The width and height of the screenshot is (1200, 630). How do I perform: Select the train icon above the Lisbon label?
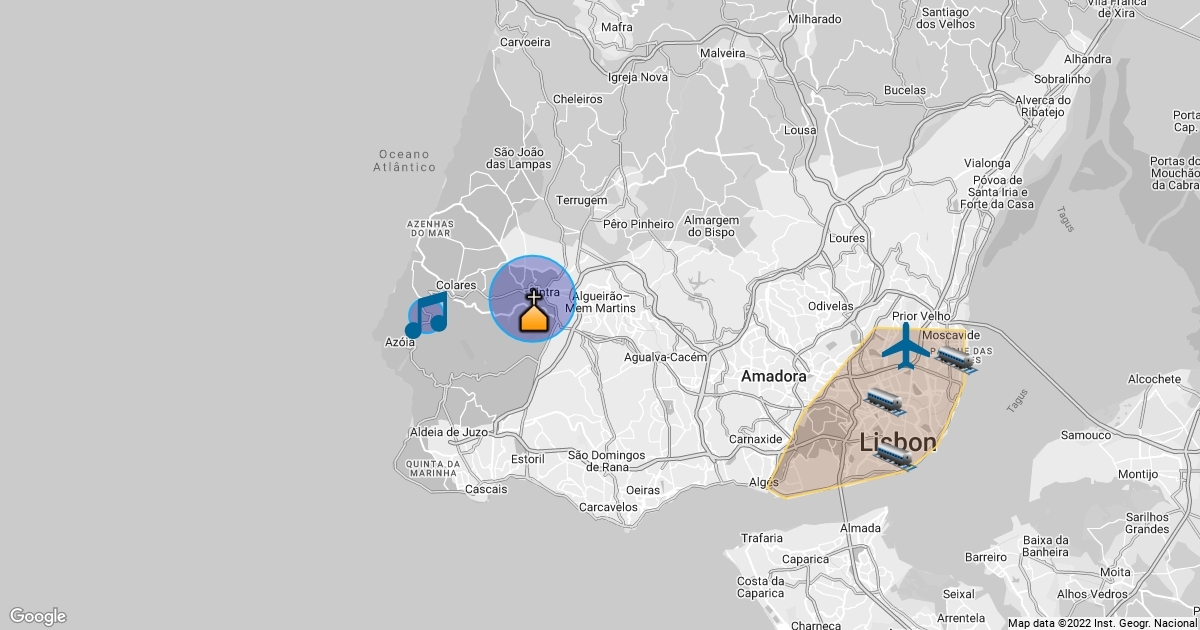885,401
